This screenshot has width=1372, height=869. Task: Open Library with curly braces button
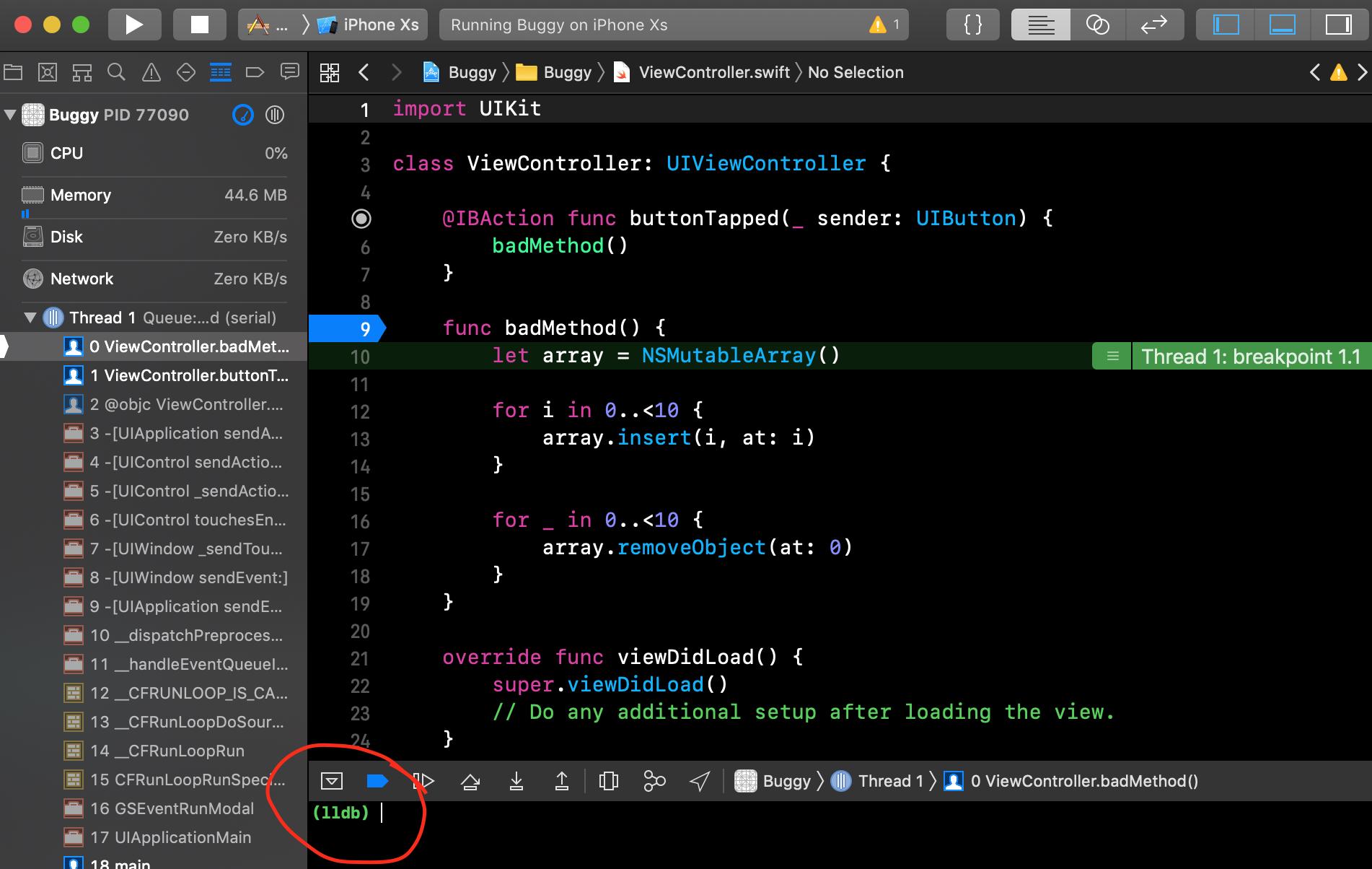973,25
